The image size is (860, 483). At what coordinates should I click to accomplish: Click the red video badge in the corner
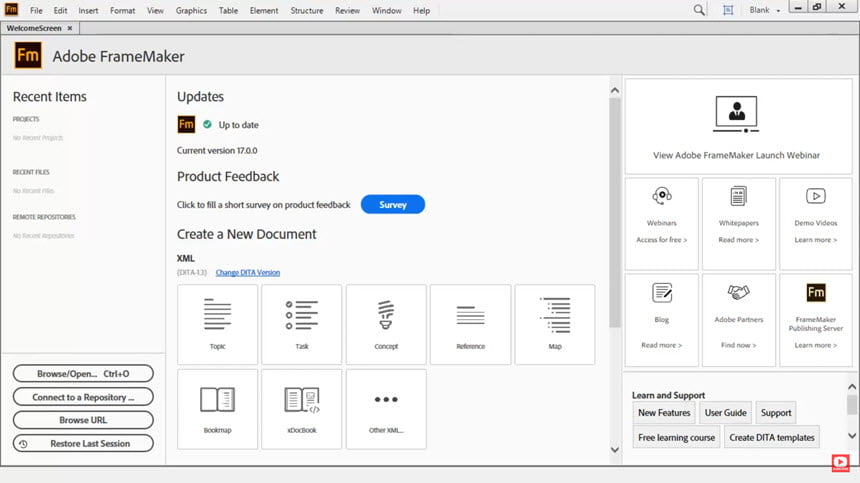[840, 463]
